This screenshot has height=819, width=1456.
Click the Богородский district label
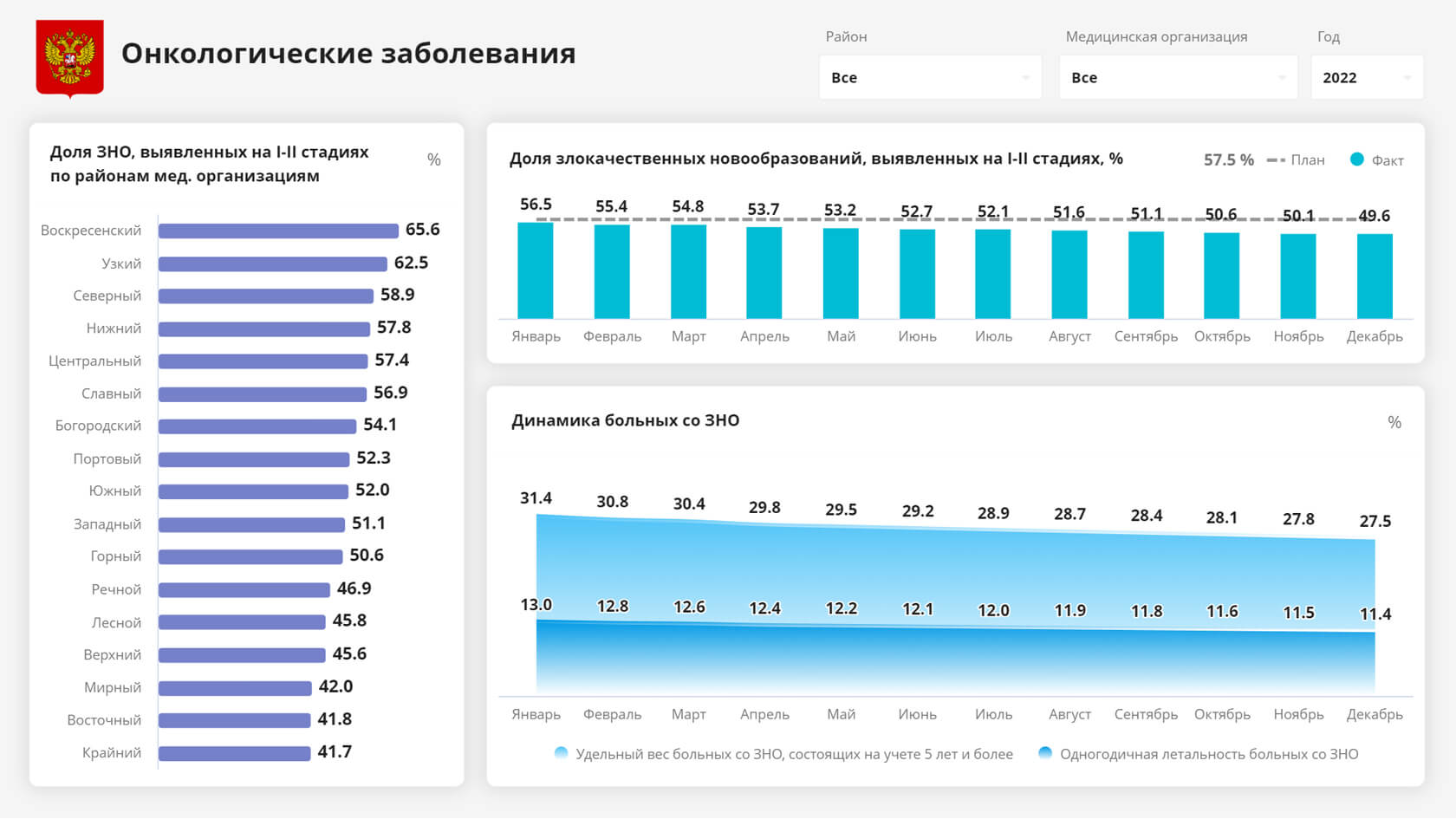(x=98, y=426)
